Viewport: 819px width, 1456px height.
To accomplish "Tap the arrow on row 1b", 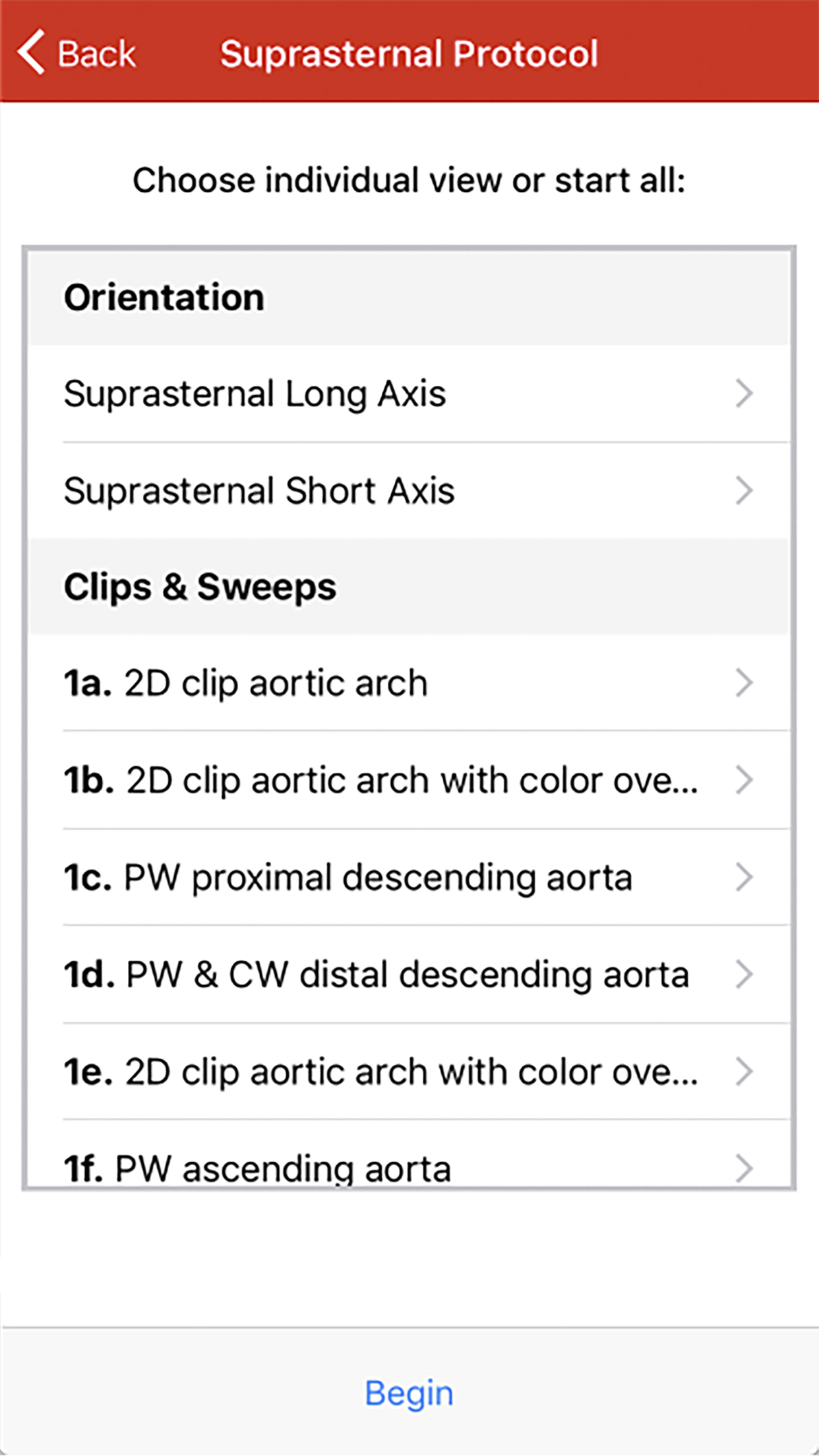I will [x=744, y=780].
